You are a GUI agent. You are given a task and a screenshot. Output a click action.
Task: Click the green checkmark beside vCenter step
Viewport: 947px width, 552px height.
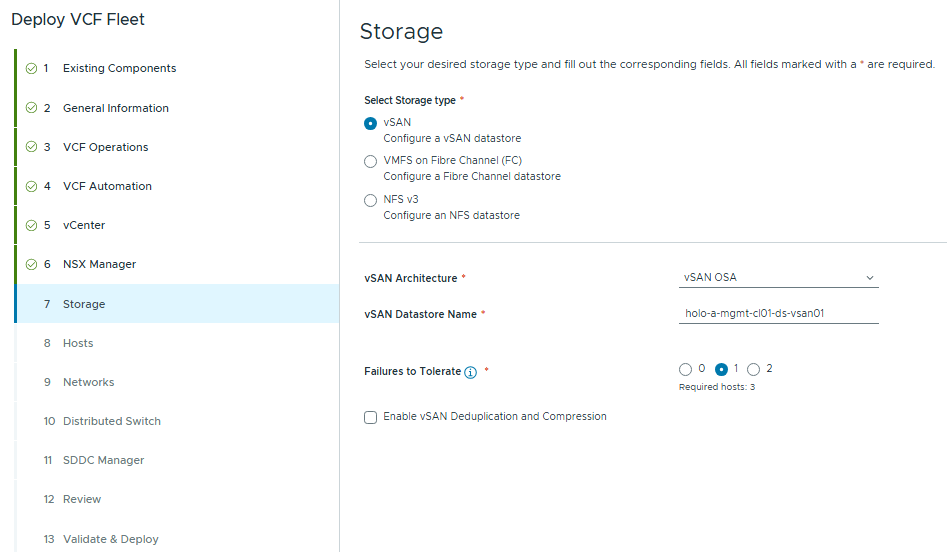pos(32,225)
